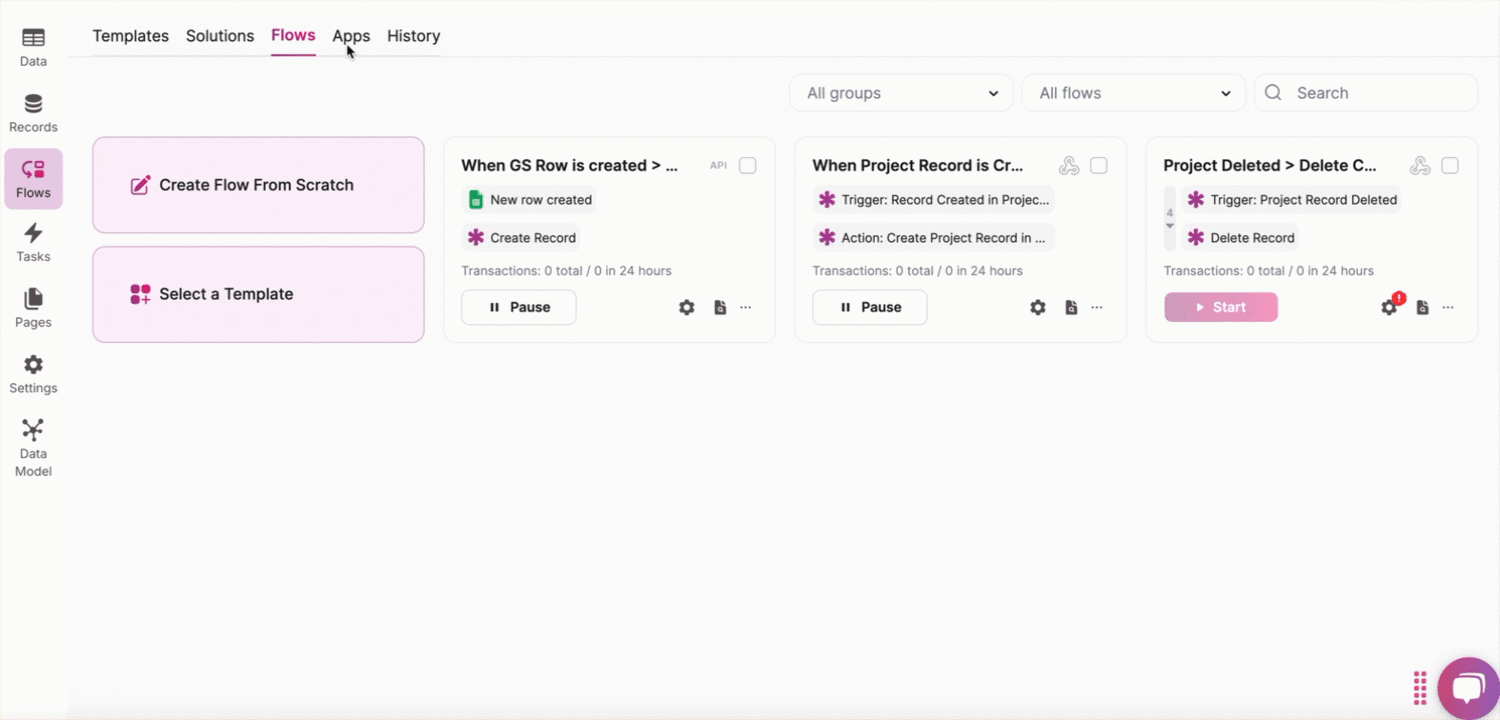Tick the When Project Record flow checkbox

tap(1098, 166)
